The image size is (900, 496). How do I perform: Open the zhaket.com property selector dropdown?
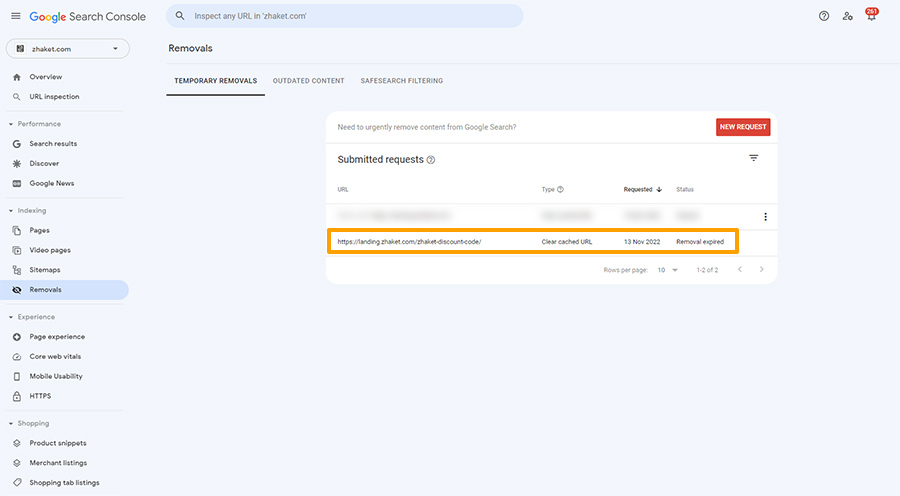point(68,49)
